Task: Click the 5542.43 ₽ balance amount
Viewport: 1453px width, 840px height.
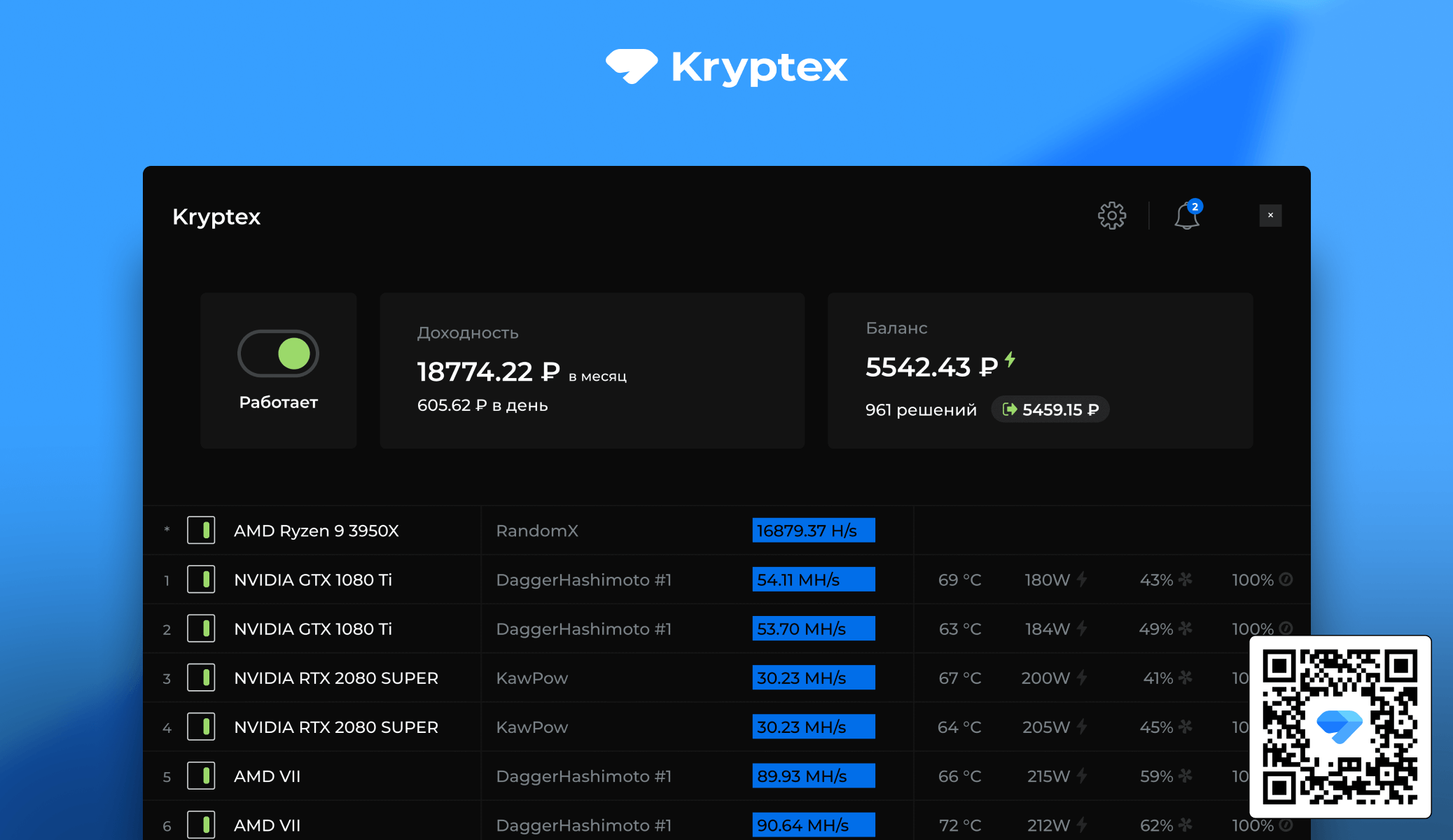Action: (931, 367)
